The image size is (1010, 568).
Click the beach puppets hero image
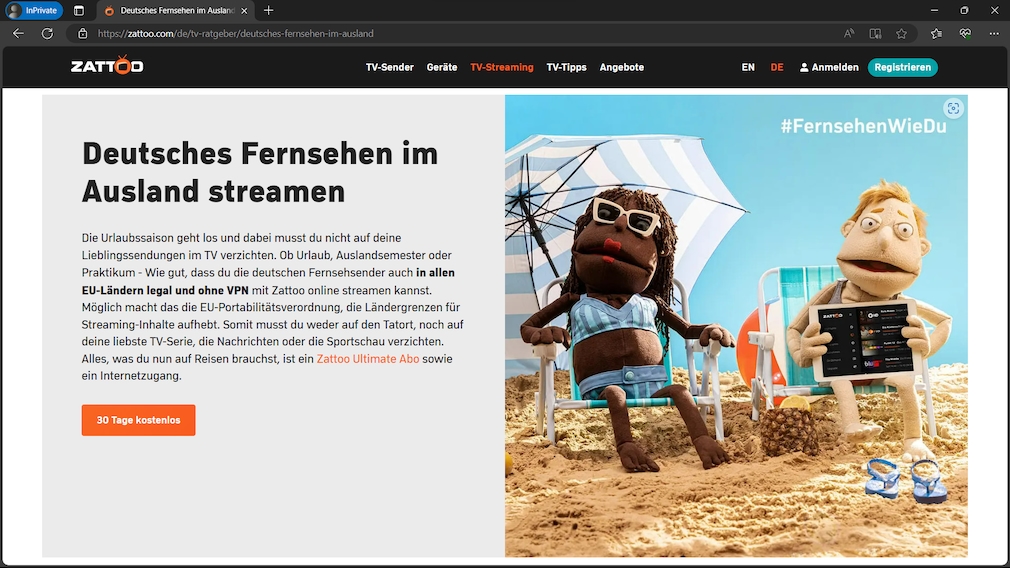(x=736, y=326)
